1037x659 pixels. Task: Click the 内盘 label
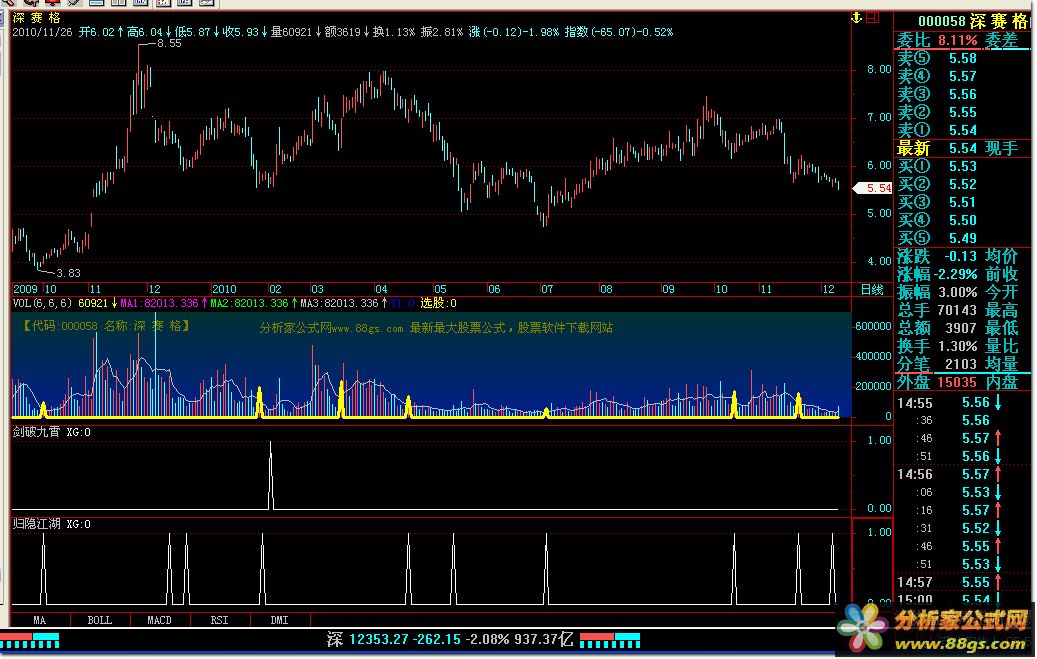(1001, 382)
